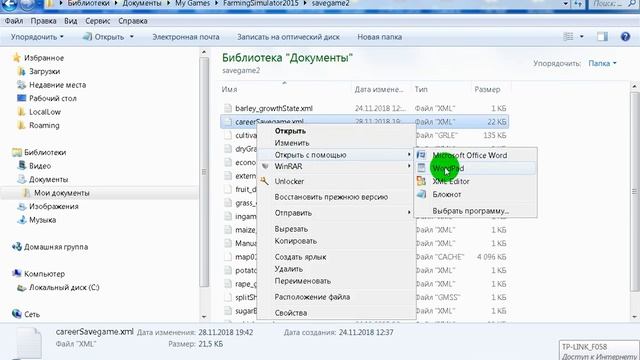The width and height of the screenshot is (640, 360).
Task: Choose Создать ярлык in the context menu
Action: coord(300,257)
